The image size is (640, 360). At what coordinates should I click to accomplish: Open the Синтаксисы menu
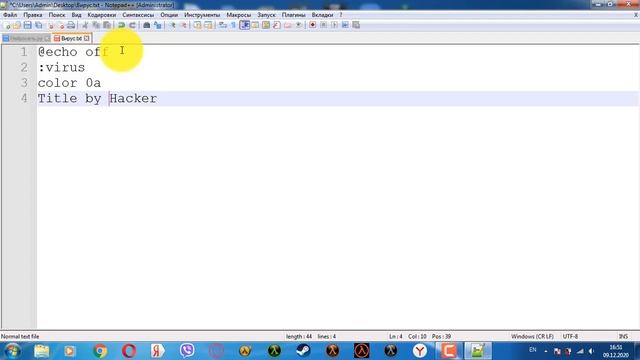pyautogui.click(x=138, y=15)
